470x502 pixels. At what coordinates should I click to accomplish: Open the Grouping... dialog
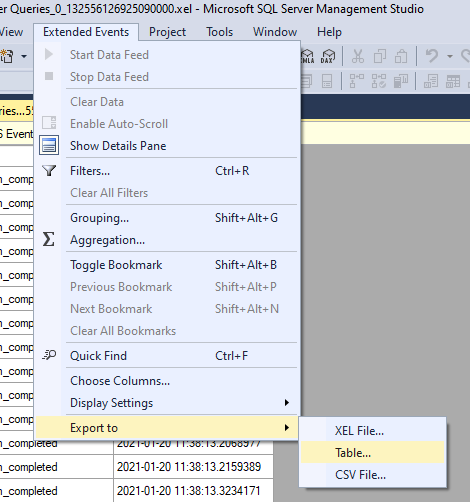click(167, 218)
